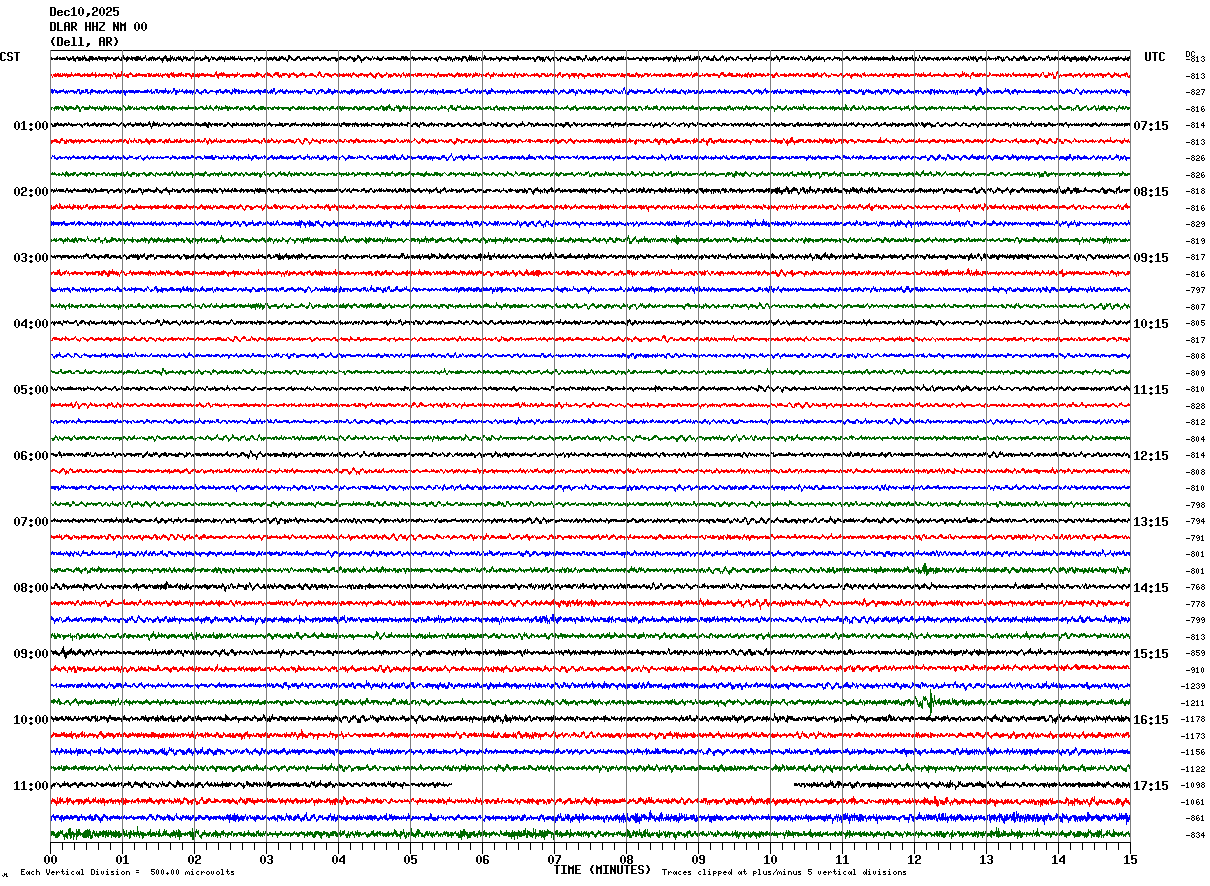Select the Dec10,2025 date header
Image resolution: width=1210 pixels, height=886 pixels.
tap(84, 12)
